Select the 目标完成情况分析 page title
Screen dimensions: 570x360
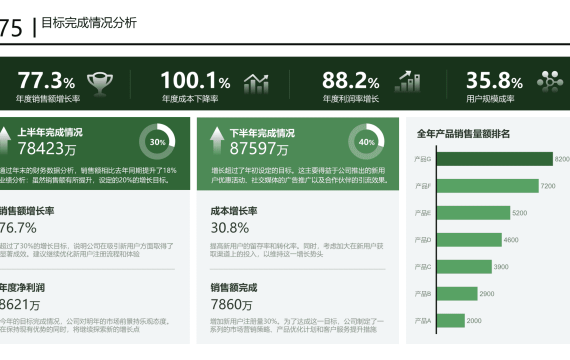tap(89, 23)
